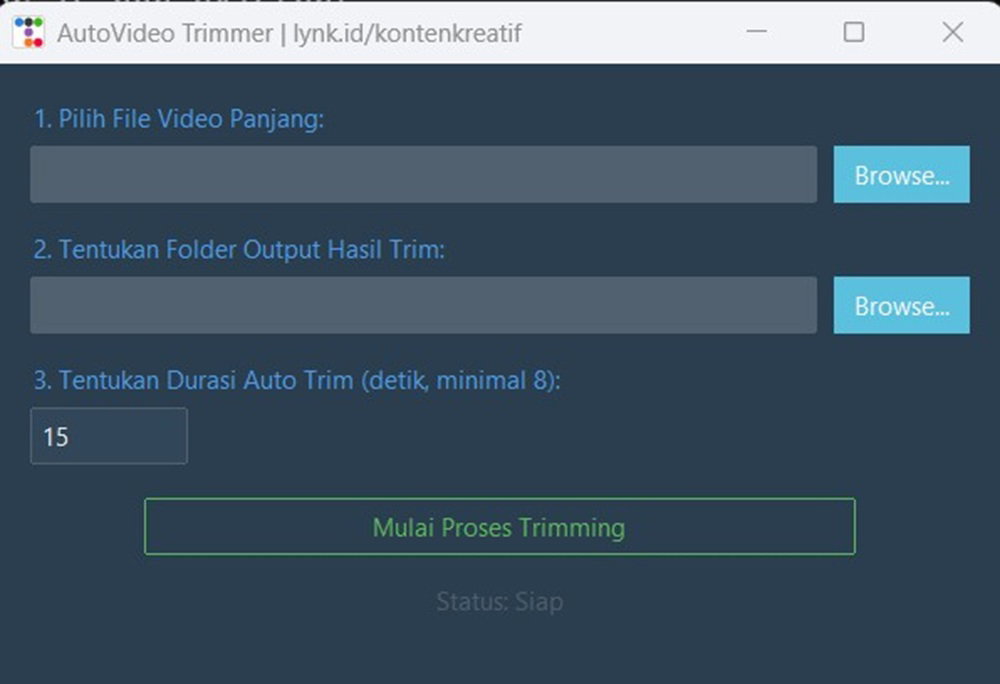Focus the output folder path field

[423, 305]
